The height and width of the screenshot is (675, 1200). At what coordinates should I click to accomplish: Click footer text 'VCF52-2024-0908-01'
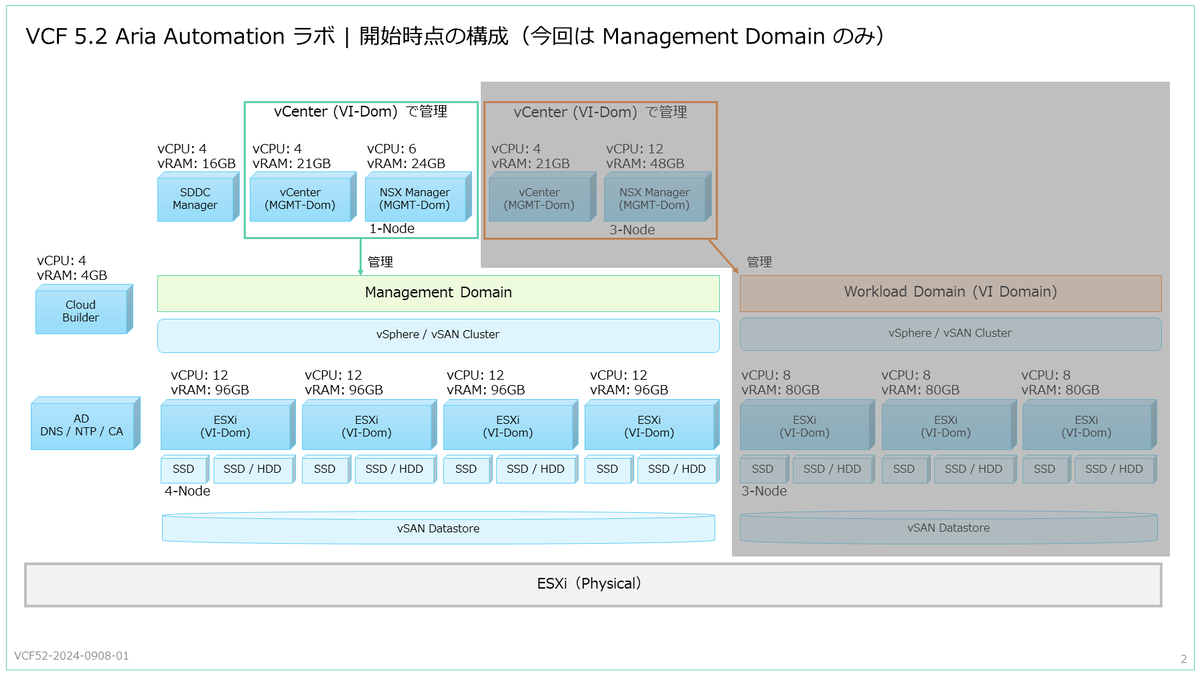(x=72, y=656)
